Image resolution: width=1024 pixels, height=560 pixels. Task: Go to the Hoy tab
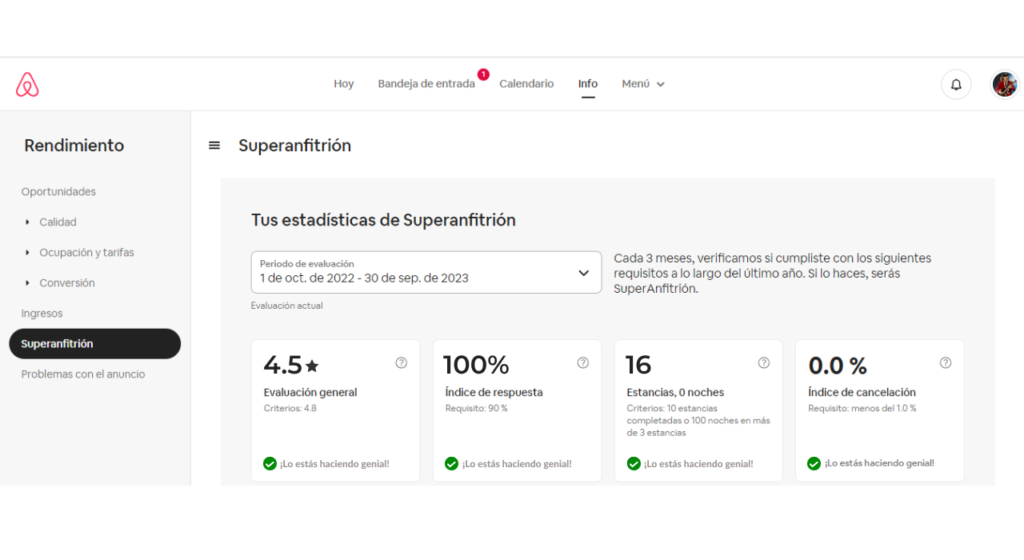(x=343, y=84)
